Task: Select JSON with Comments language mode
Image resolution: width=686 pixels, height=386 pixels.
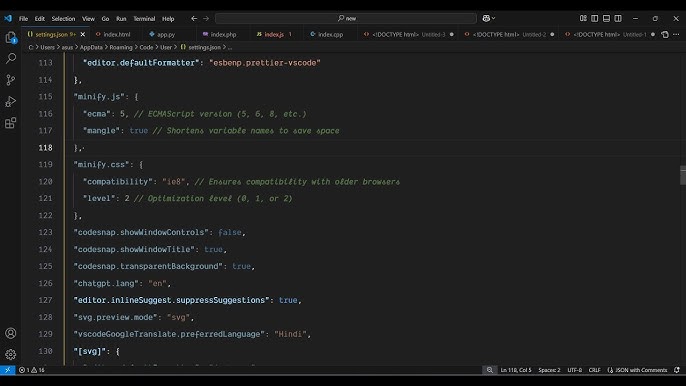Action: pos(637,370)
